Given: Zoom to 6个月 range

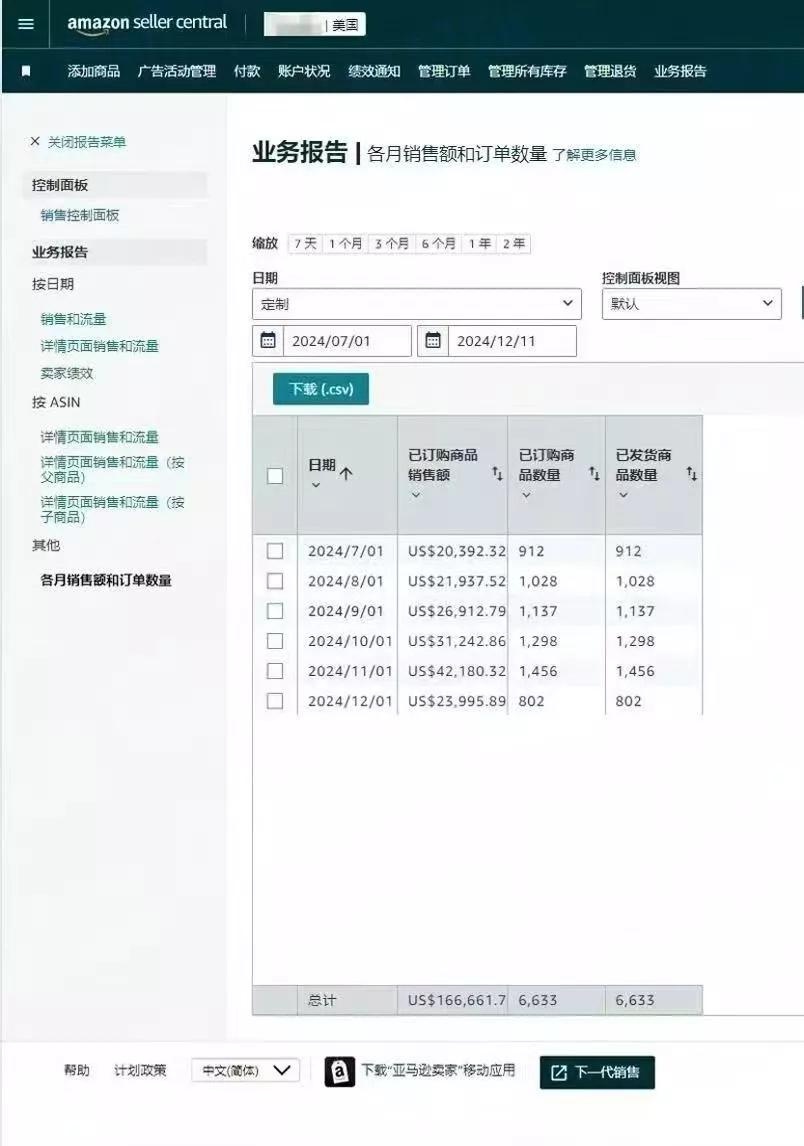Looking at the screenshot, I should 439,243.
